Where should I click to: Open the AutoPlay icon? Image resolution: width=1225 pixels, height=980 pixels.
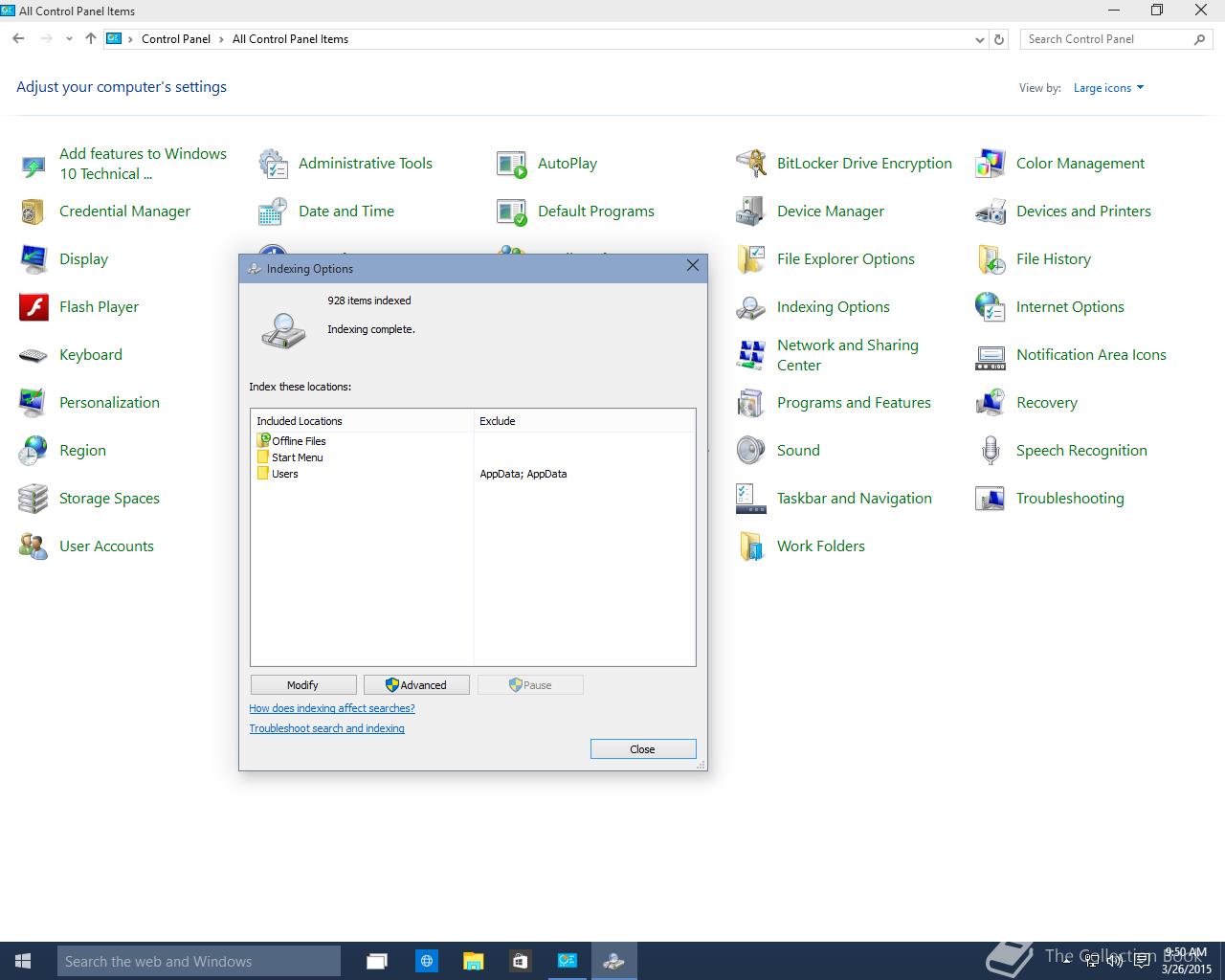512,164
